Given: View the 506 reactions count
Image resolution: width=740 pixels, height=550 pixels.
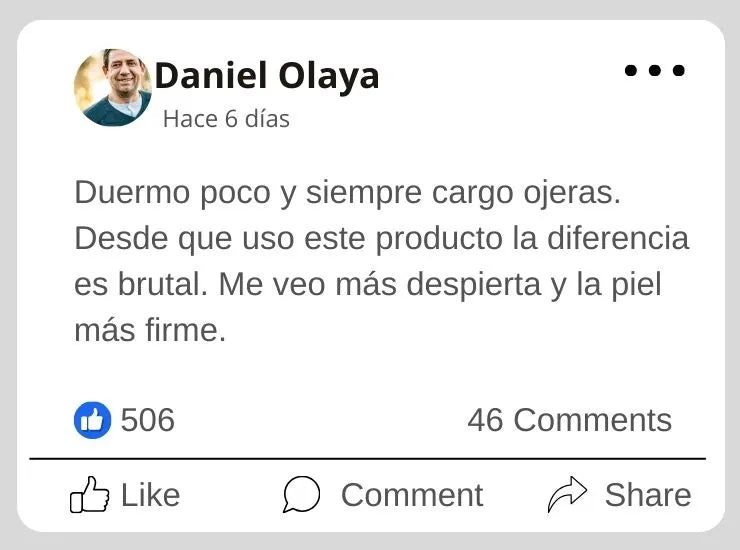Looking at the screenshot, I should pyautogui.click(x=148, y=420).
